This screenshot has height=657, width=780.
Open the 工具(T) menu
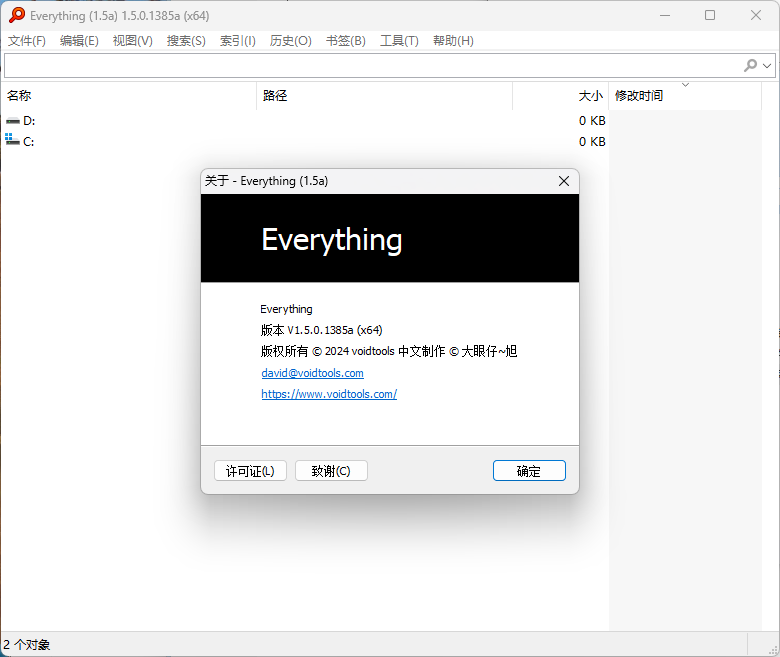coord(399,41)
